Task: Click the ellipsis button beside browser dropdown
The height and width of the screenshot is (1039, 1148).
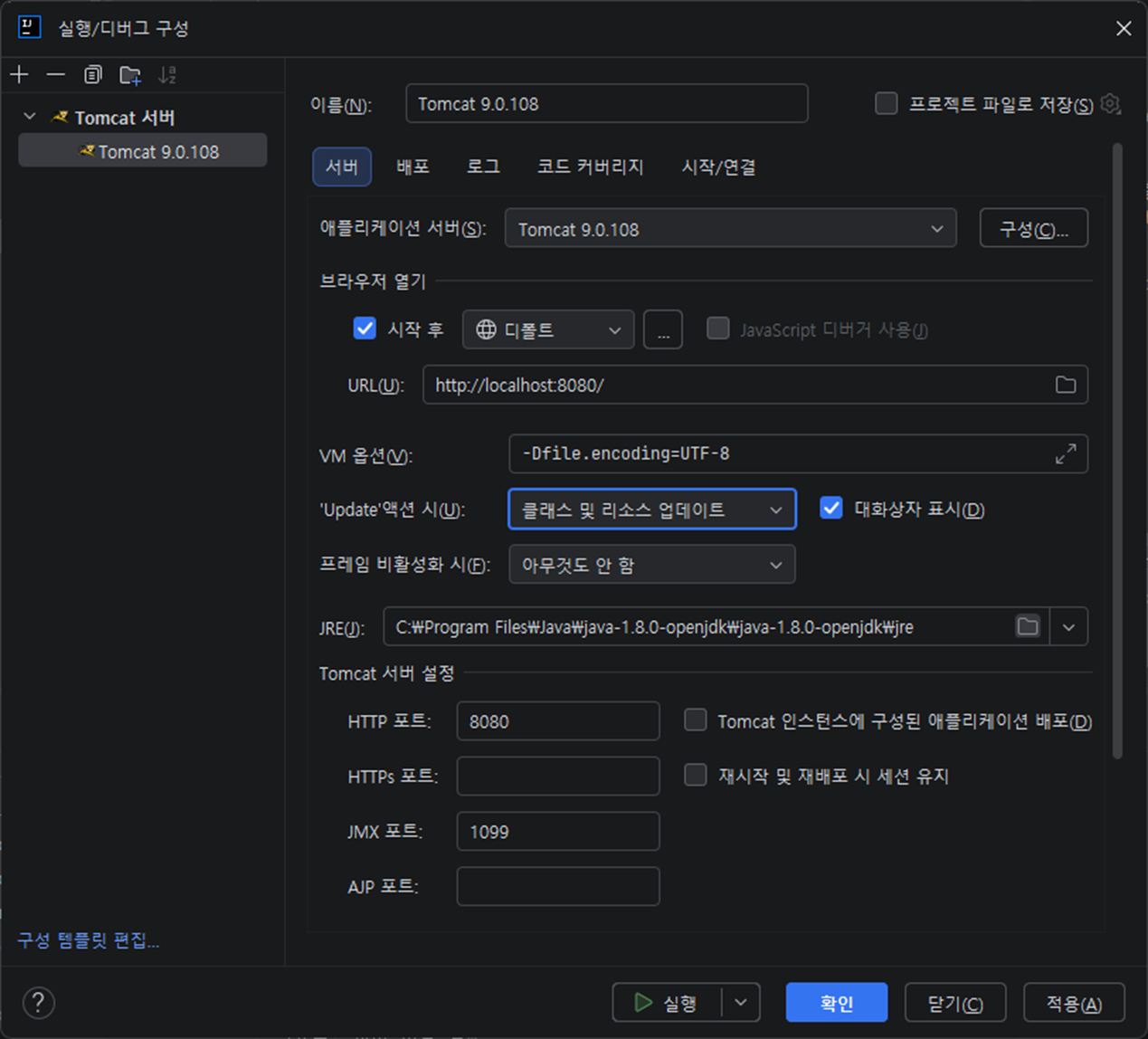Action: pyautogui.click(x=663, y=329)
